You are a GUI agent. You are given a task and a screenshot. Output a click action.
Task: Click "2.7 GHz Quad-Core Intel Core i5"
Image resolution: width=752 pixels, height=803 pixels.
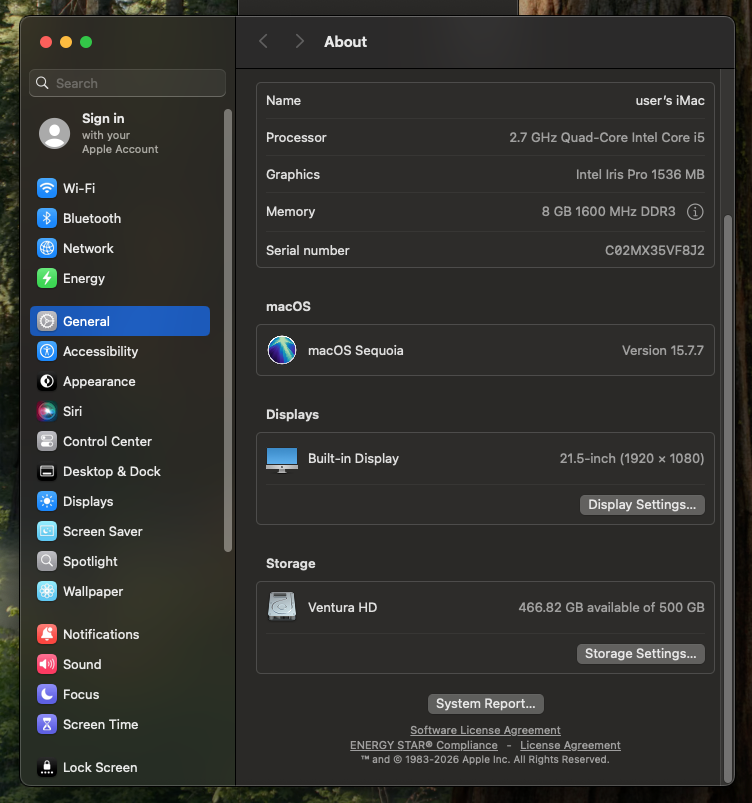607,137
